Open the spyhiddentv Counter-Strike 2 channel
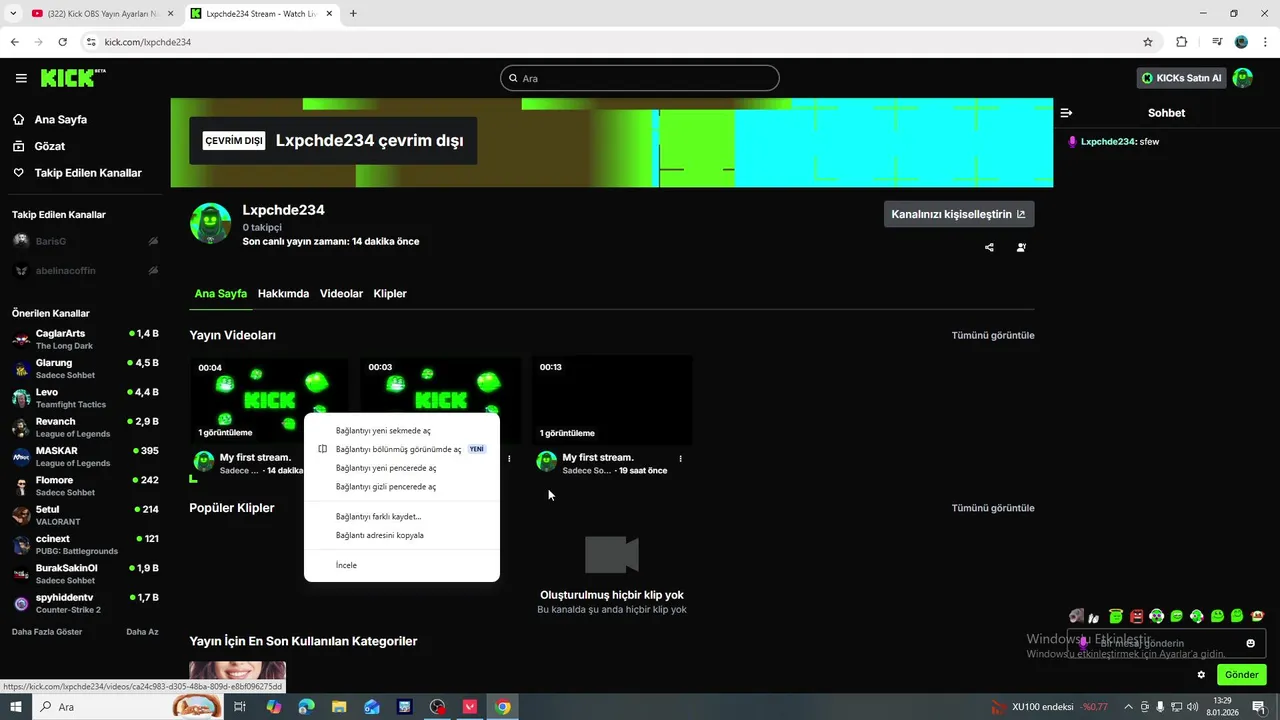This screenshot has height=720, width=1280. pos(85,603)
